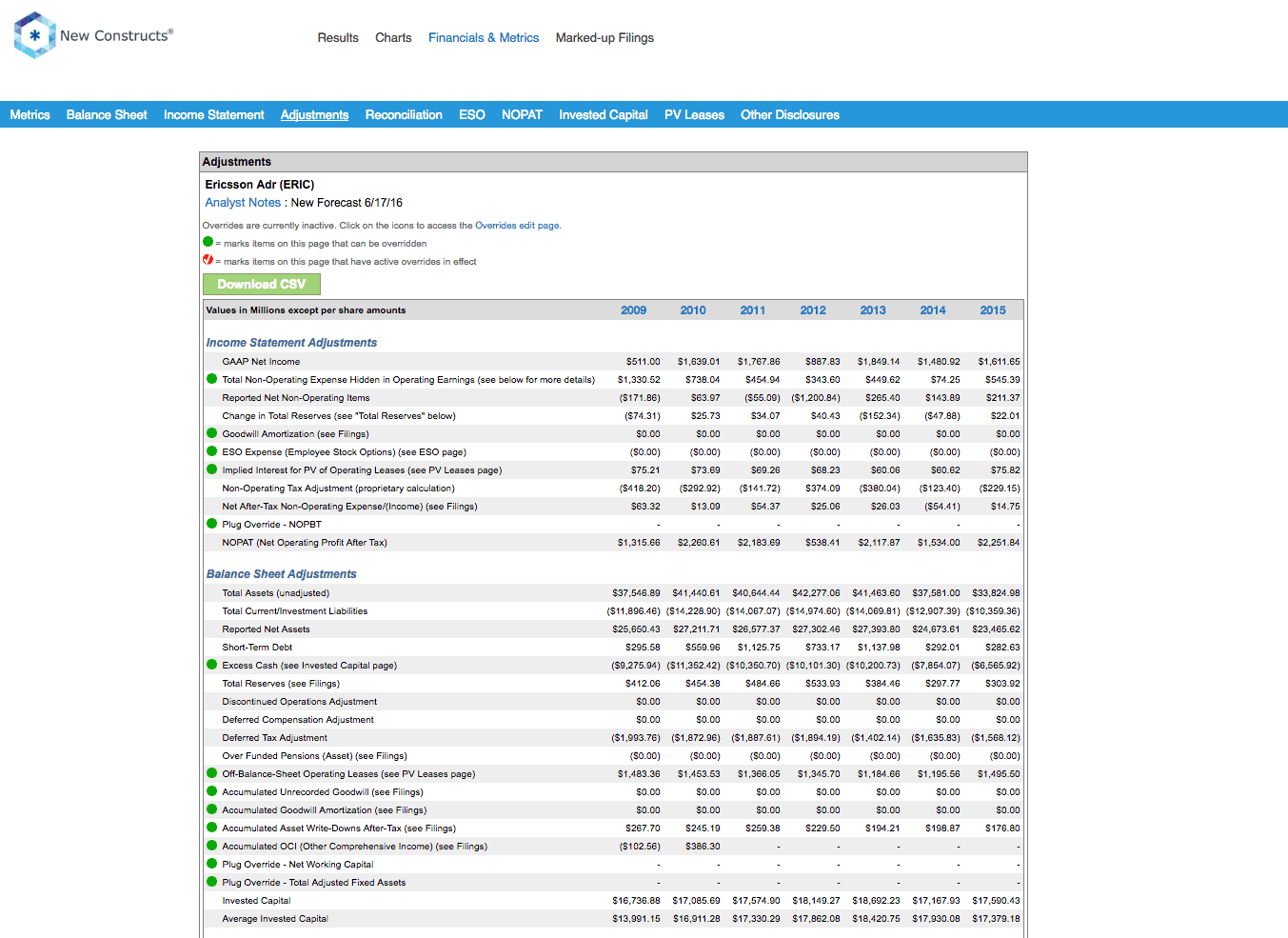Click Non-Operating Tax Adjustment row label
This screenshot has height=938, width=1288.
click(338, 489)
